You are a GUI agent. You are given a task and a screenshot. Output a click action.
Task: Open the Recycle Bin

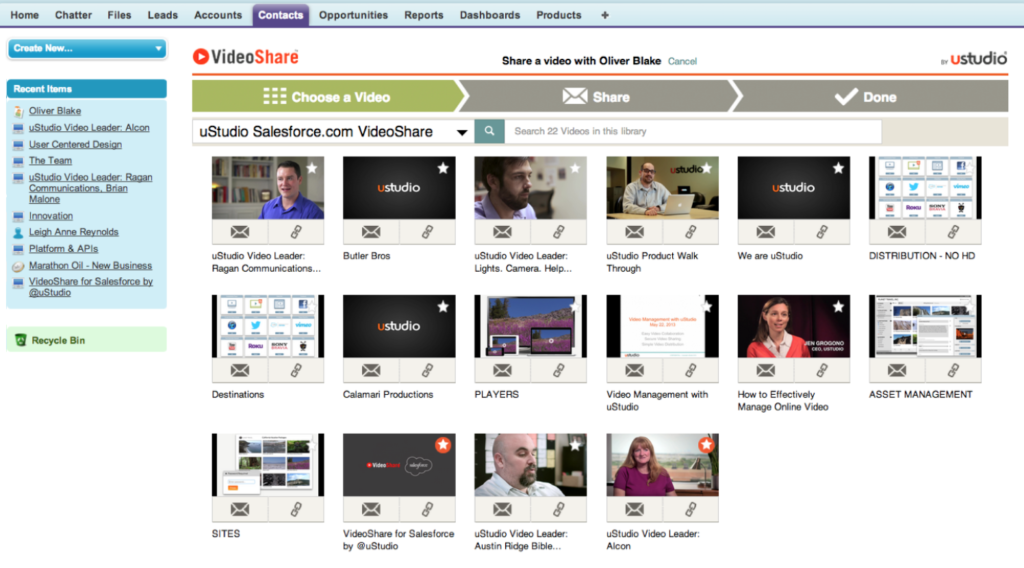(58, 340)
